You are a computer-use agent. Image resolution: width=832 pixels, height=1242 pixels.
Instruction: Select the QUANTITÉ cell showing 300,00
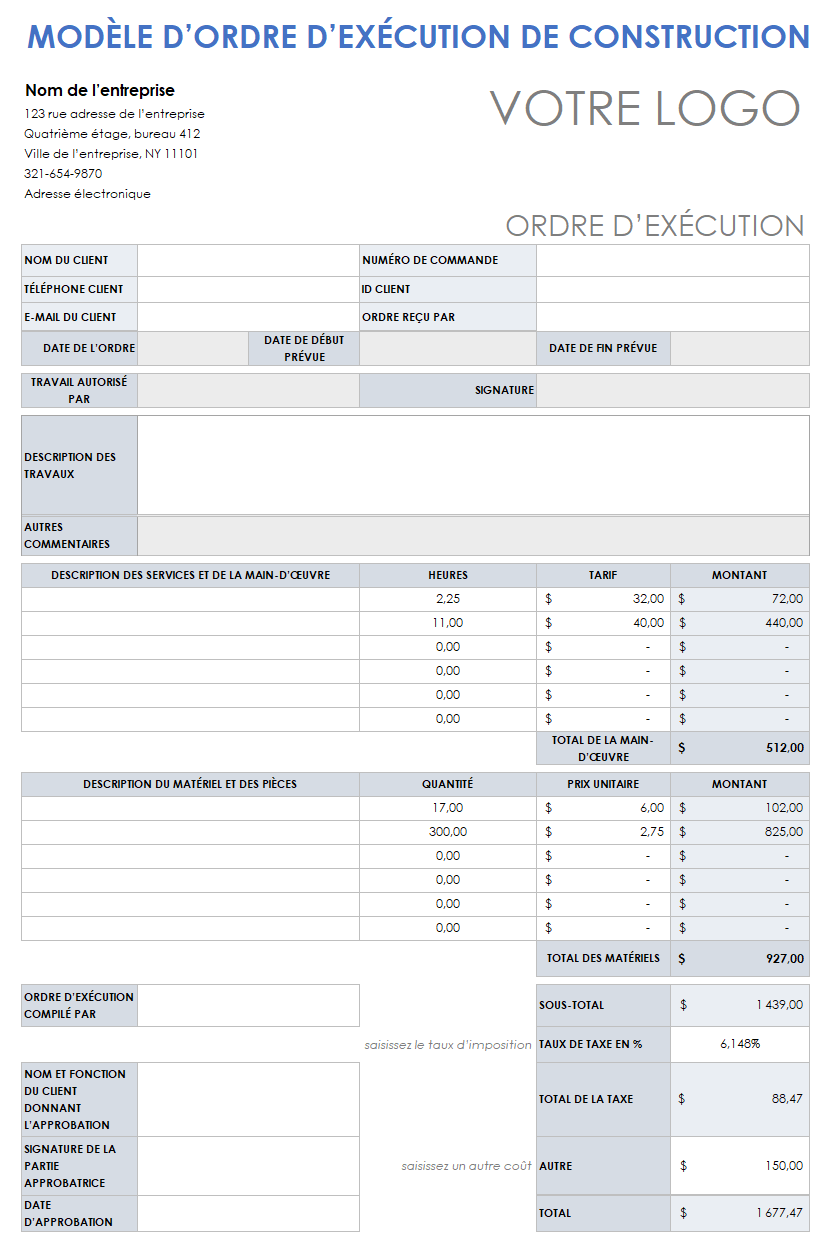pyautogui.click(x=447, y=831)
